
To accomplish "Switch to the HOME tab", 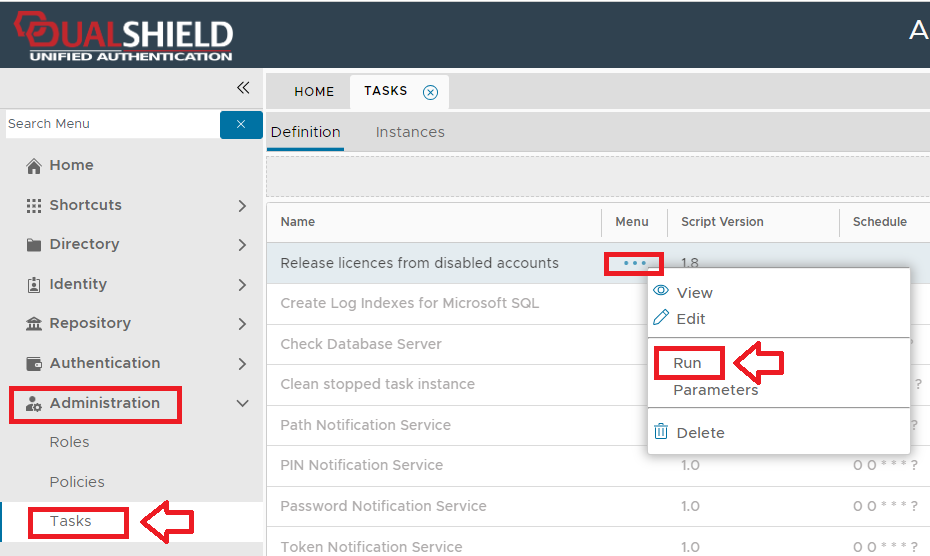I will [314, 92].
